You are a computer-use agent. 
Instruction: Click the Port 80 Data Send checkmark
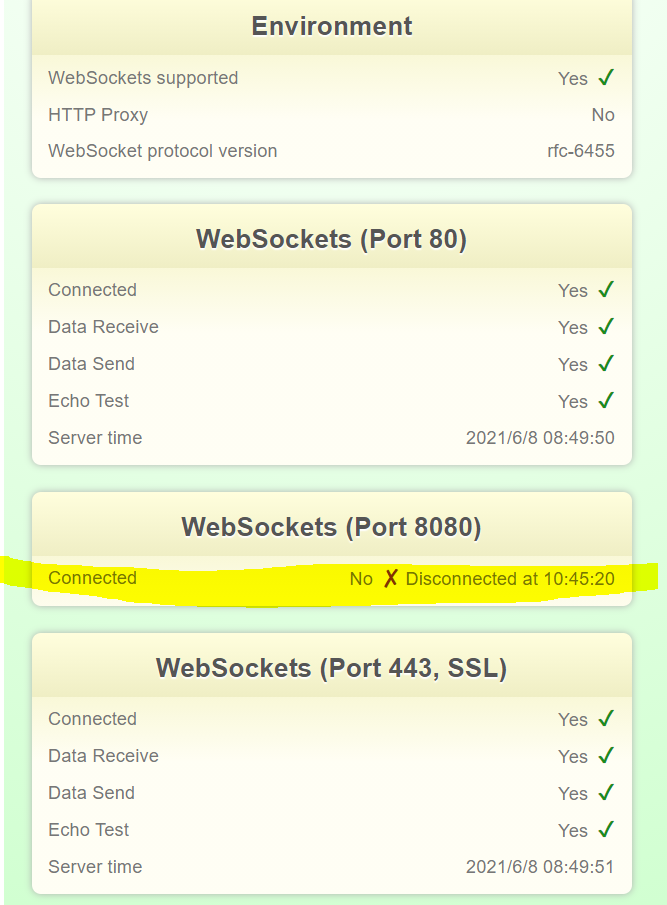click(606, 364)
